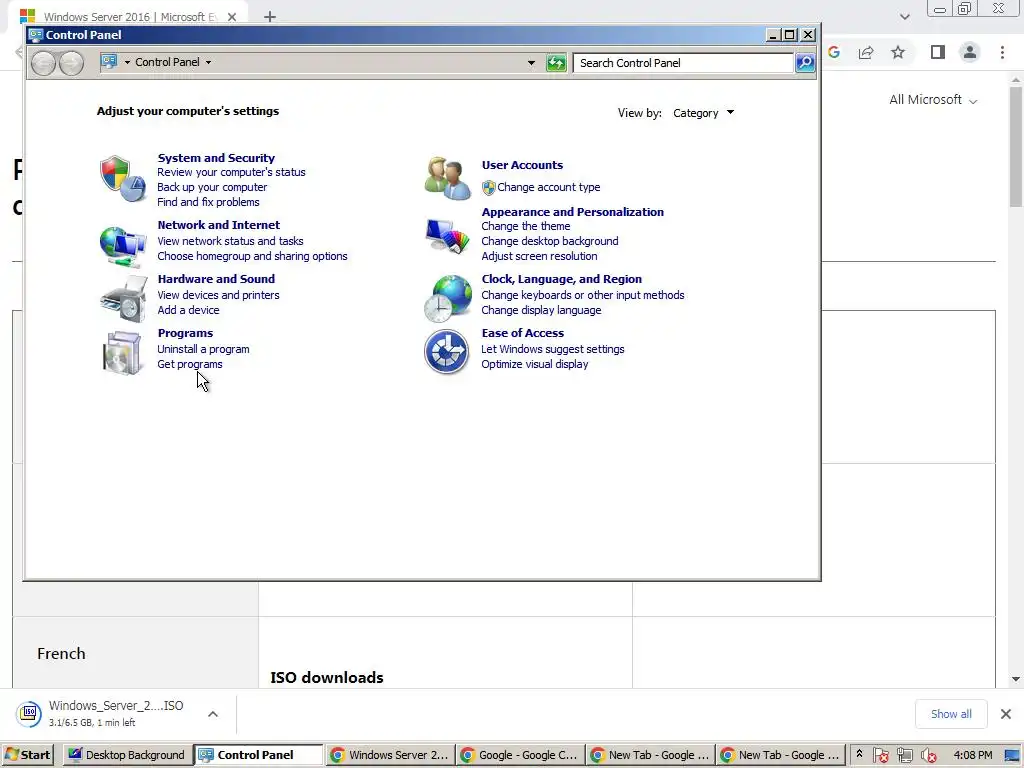
Task: Expand All Microsoft menu on webpage
Action: point(933,100)
